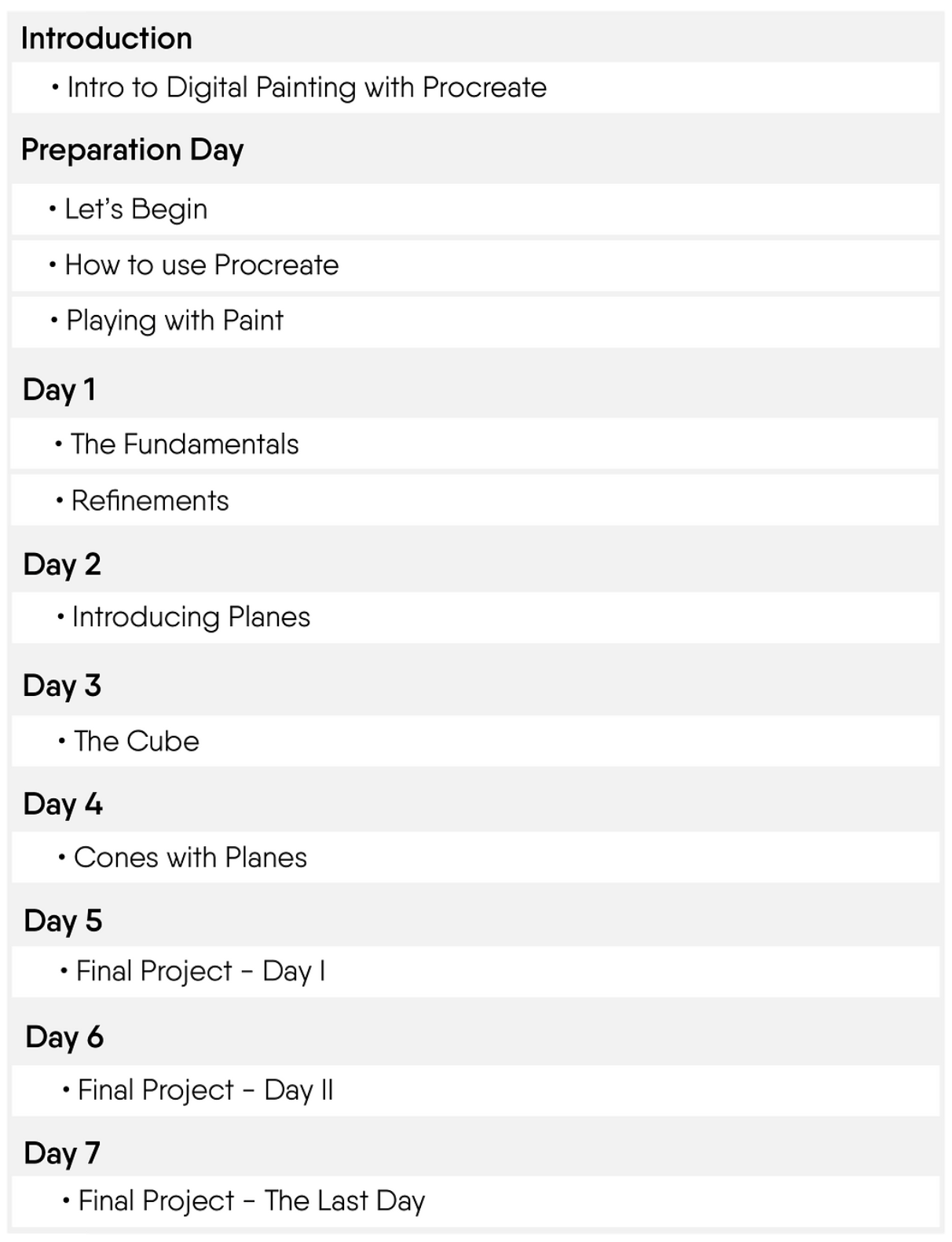Select the Refinements lesson
952x1242 pixels.
150,500
